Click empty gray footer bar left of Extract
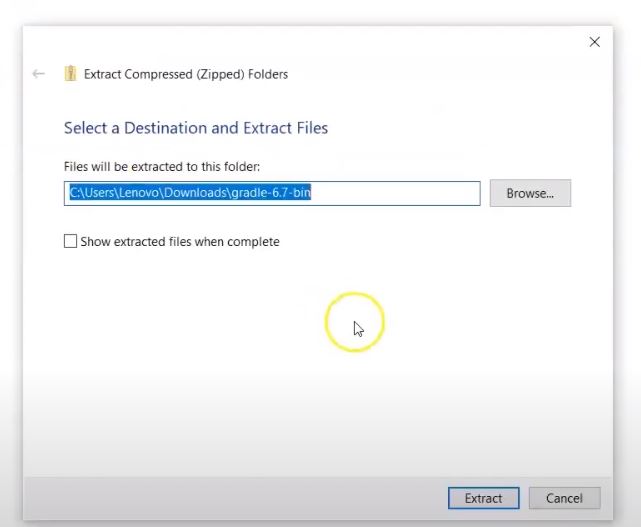This screenshot has width=641, height=527. (x=235, y=498)
